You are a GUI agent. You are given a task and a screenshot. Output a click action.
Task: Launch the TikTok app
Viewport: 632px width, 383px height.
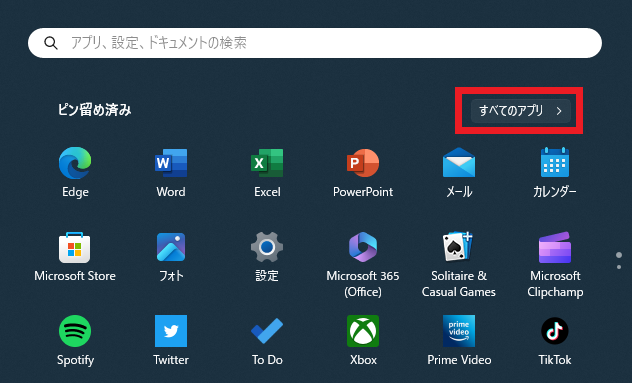(x=555, y=331)
